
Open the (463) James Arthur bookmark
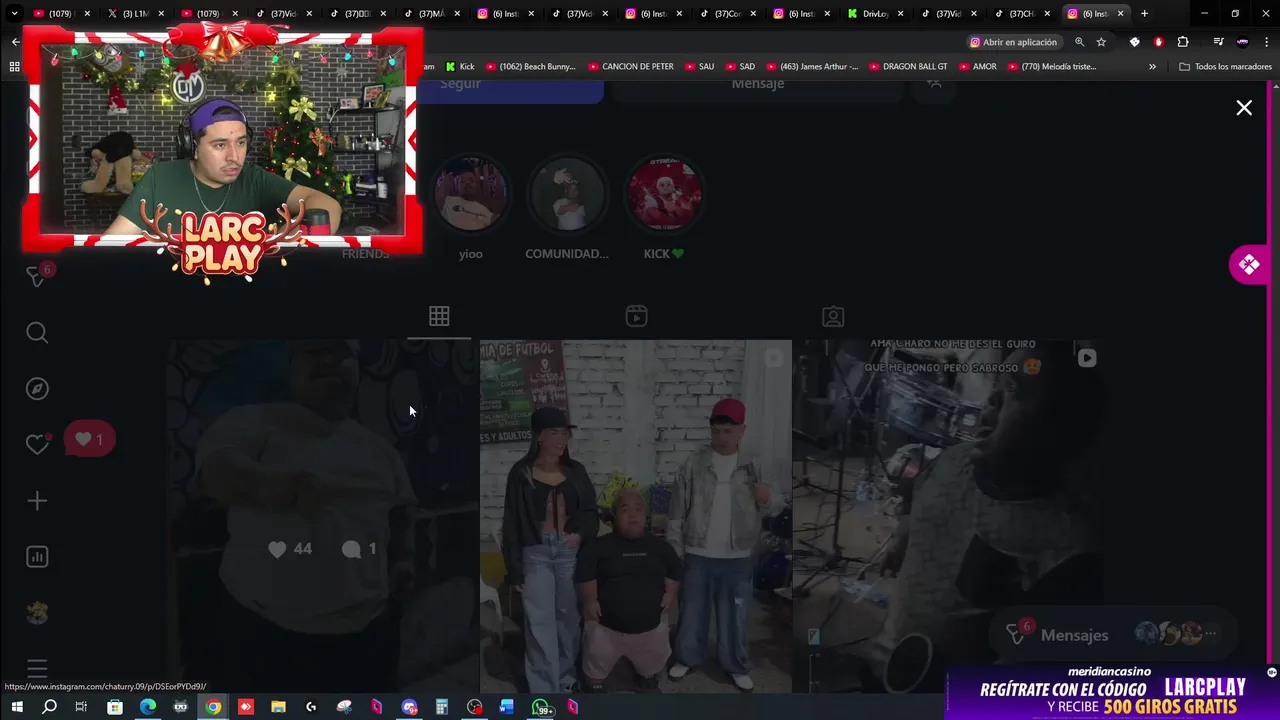click(x=812, y=67)
